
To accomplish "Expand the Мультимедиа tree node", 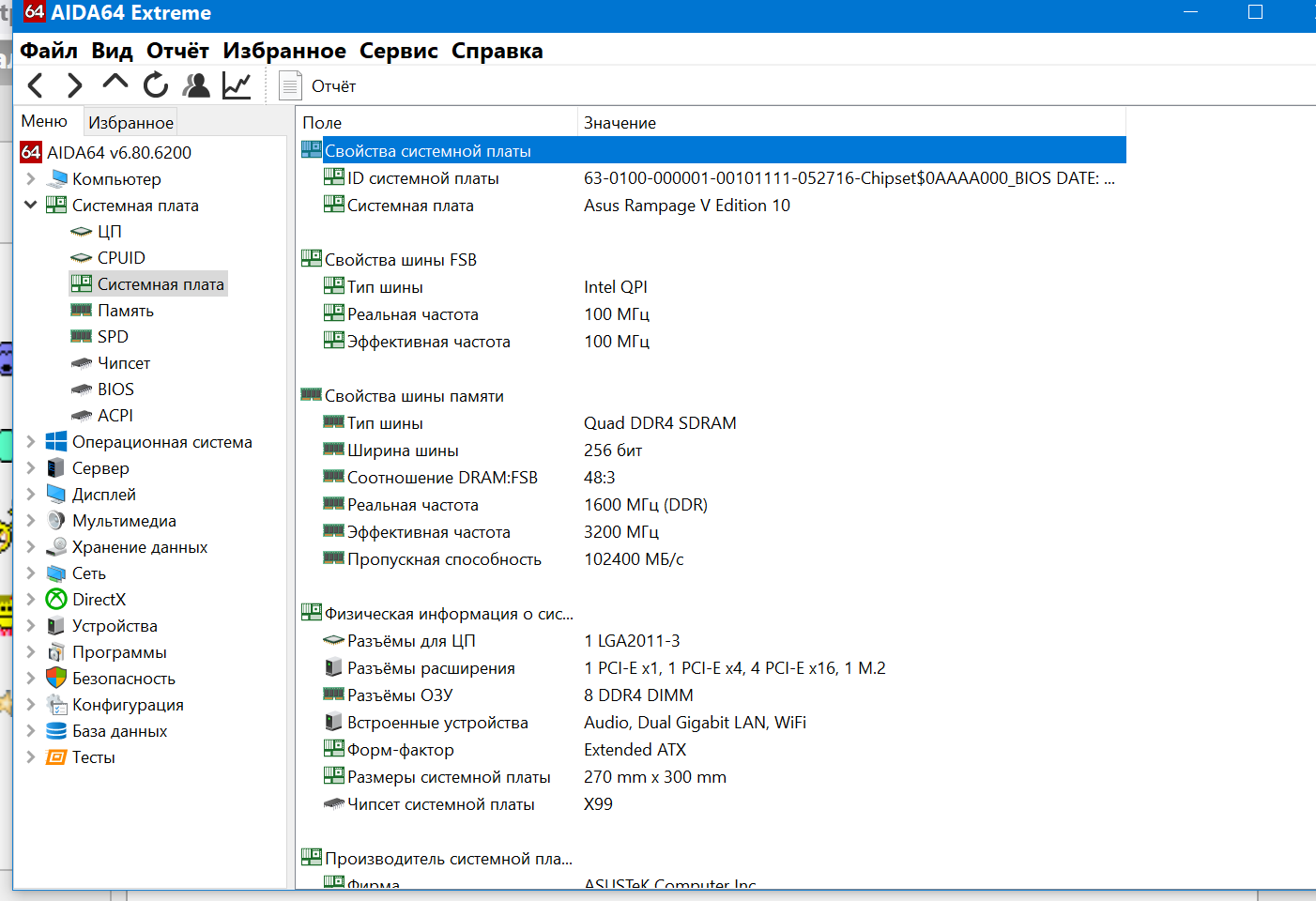I will pyautogui.click(x=31, y=521).
